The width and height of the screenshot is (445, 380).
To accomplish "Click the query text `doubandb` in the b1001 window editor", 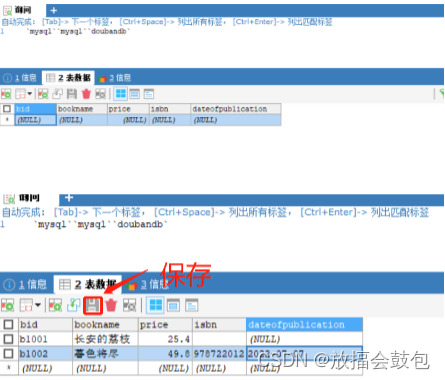I will tap(140, 224).
